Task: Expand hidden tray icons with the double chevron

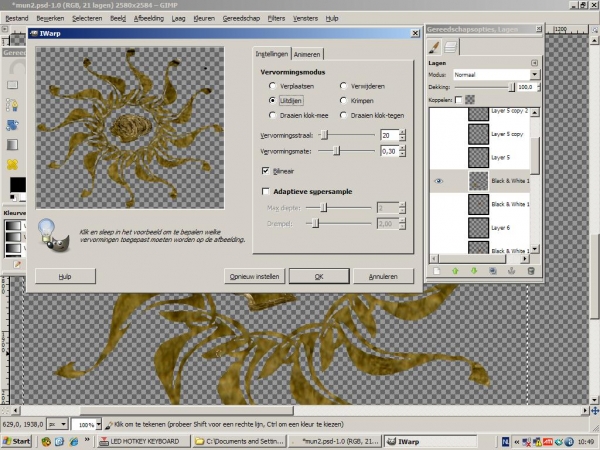Action: pyautogui.click(x=517, y=442)
